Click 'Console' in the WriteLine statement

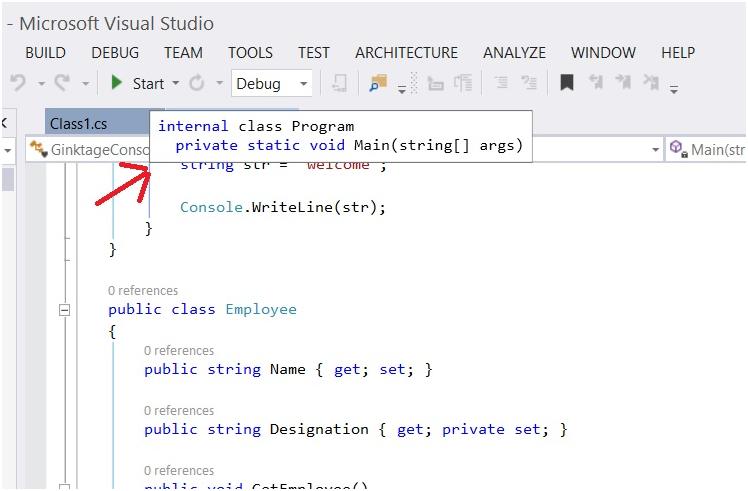click(x=211, y=207)
